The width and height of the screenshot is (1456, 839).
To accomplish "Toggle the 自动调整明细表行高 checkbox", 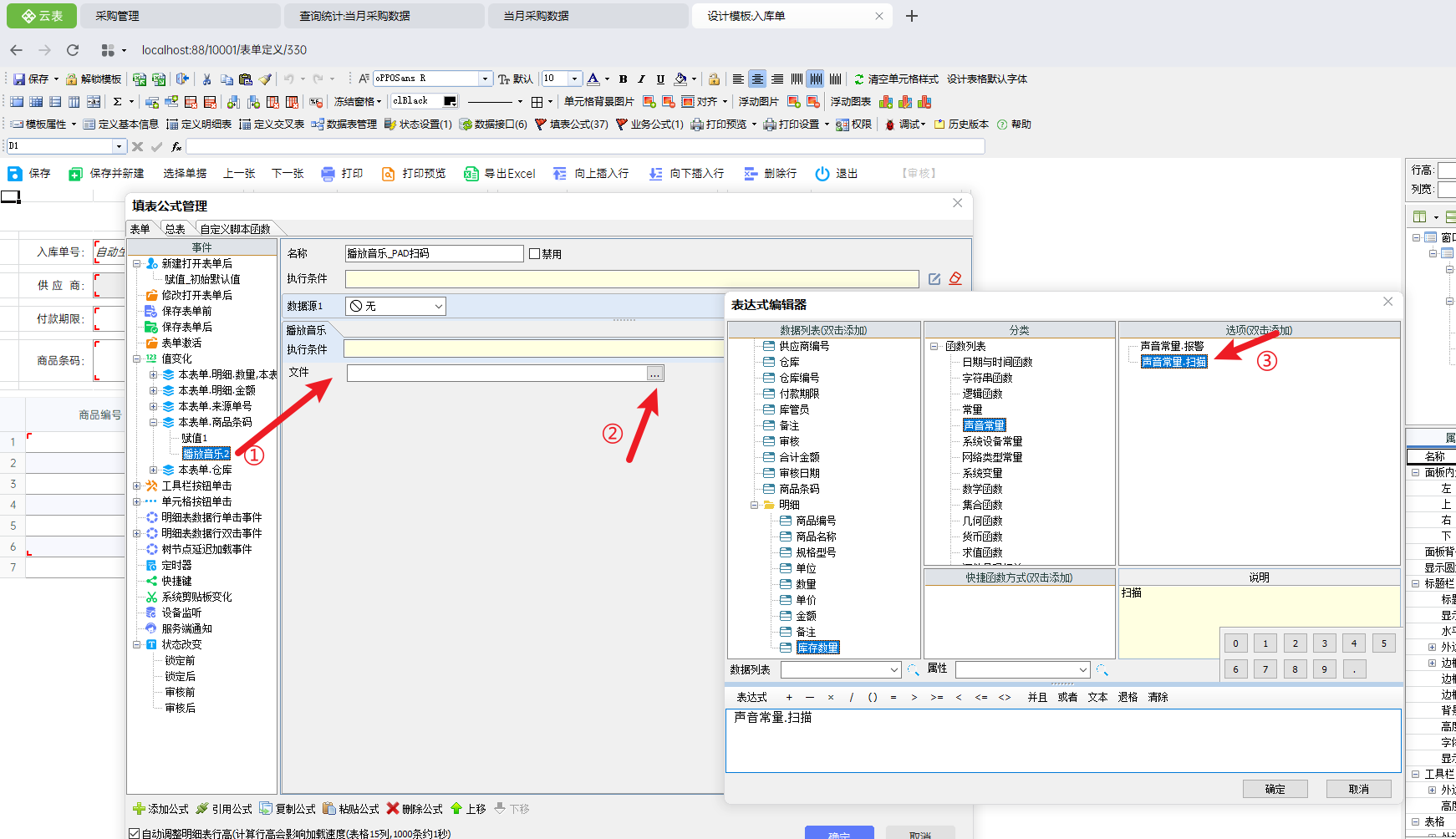I will point(135,833).
